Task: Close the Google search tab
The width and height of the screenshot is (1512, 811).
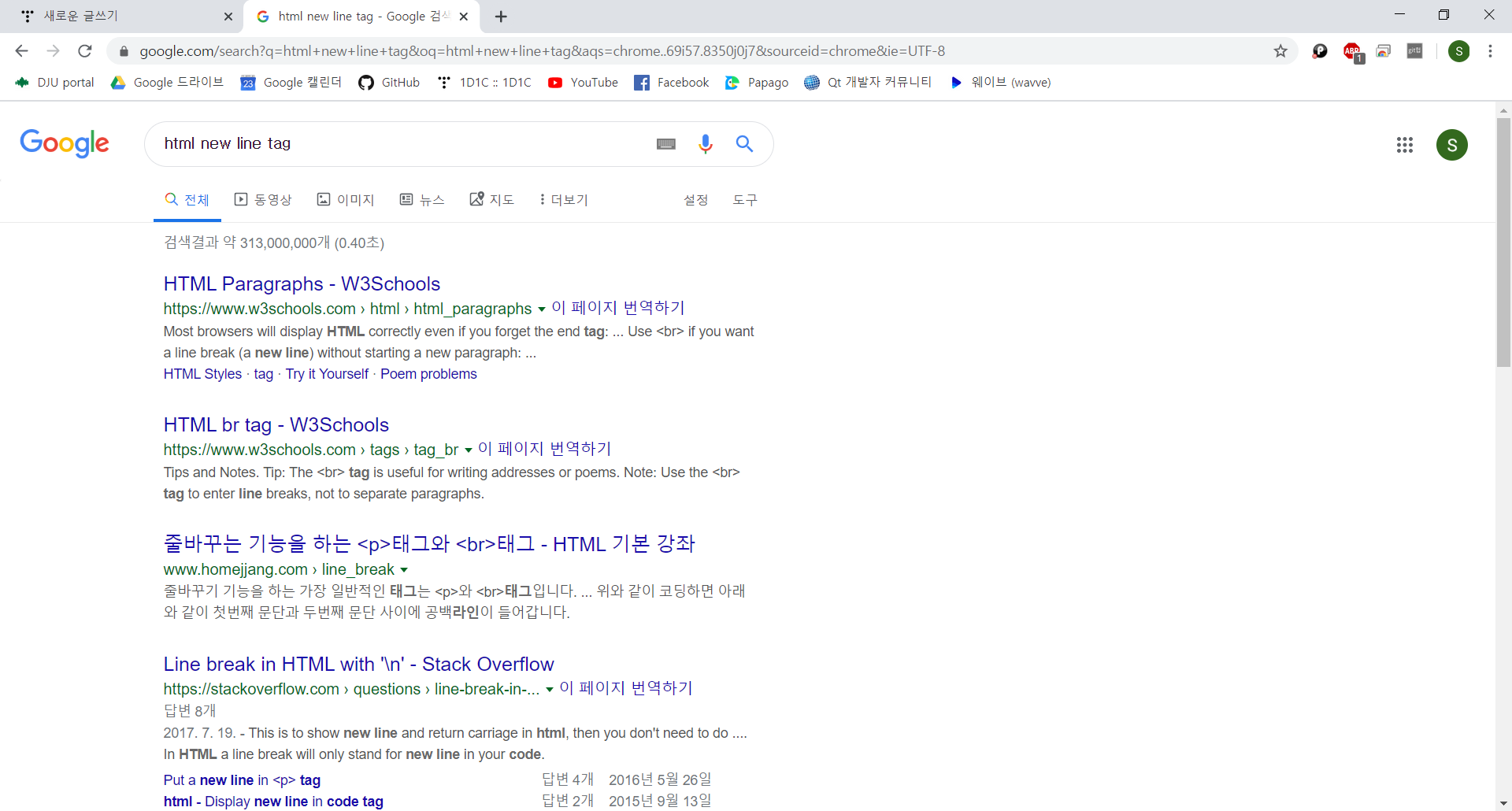Action: click(464, 17)
